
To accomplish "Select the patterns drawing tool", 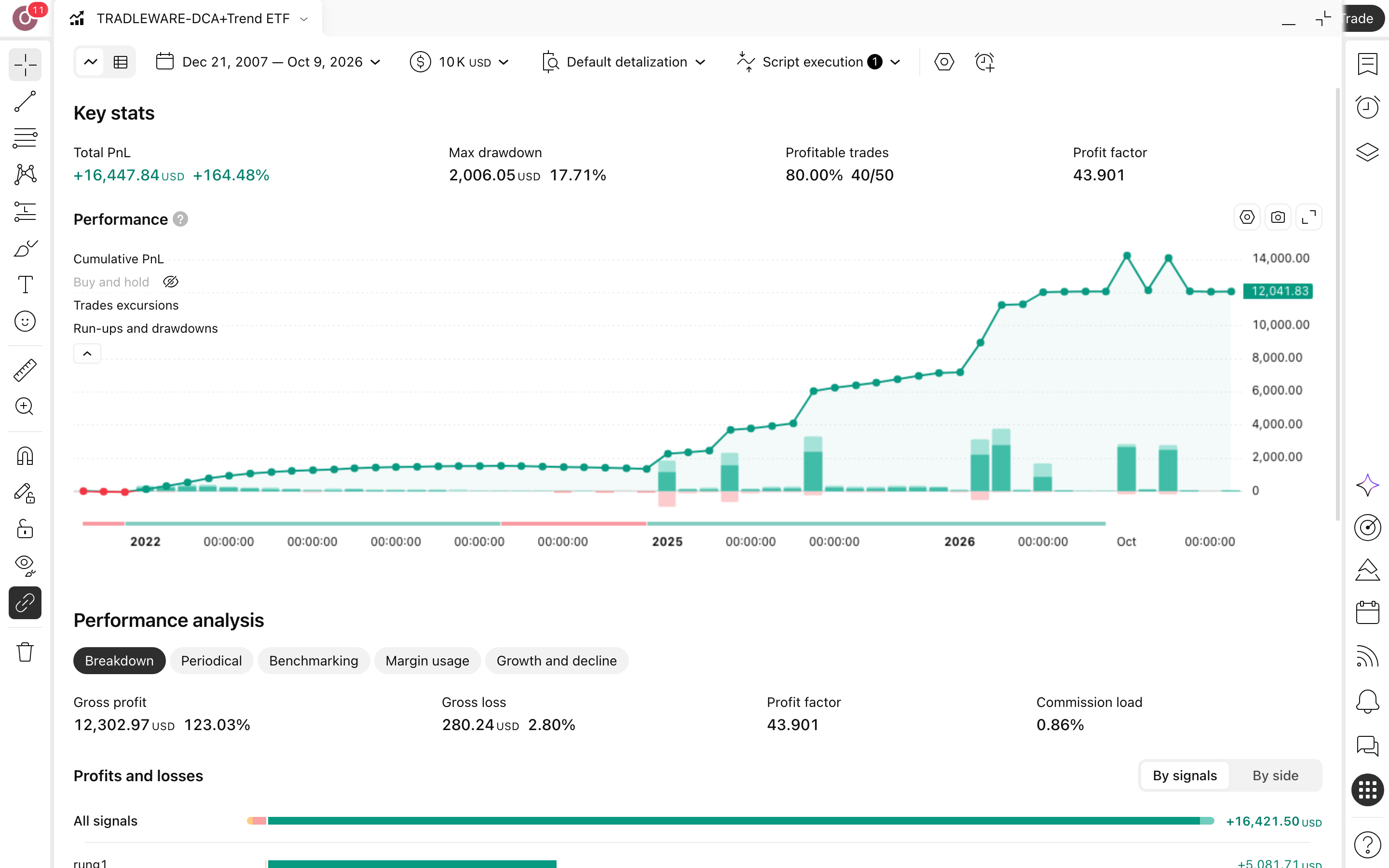I will [25, 175].
